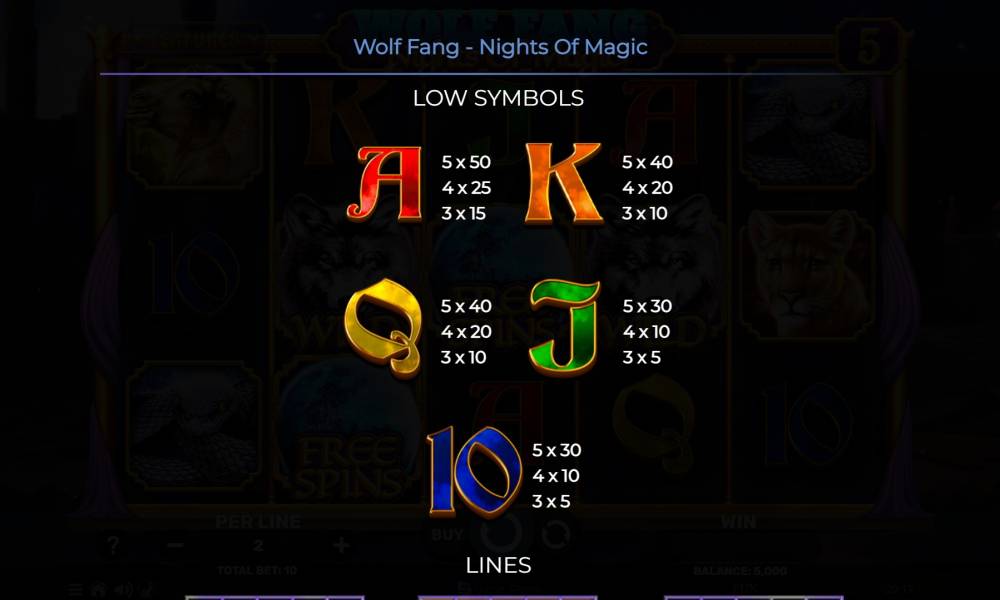This screenshot has width=1000, height=600.
Task: Click the autoplay circular arrows icon
Action: (x=557, y=534)
